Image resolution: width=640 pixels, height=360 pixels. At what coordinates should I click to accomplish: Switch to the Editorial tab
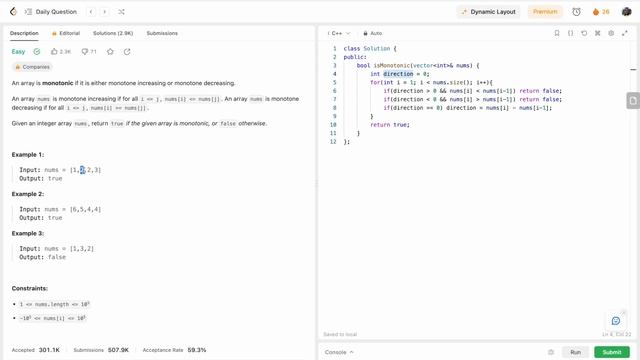[66, 33]
